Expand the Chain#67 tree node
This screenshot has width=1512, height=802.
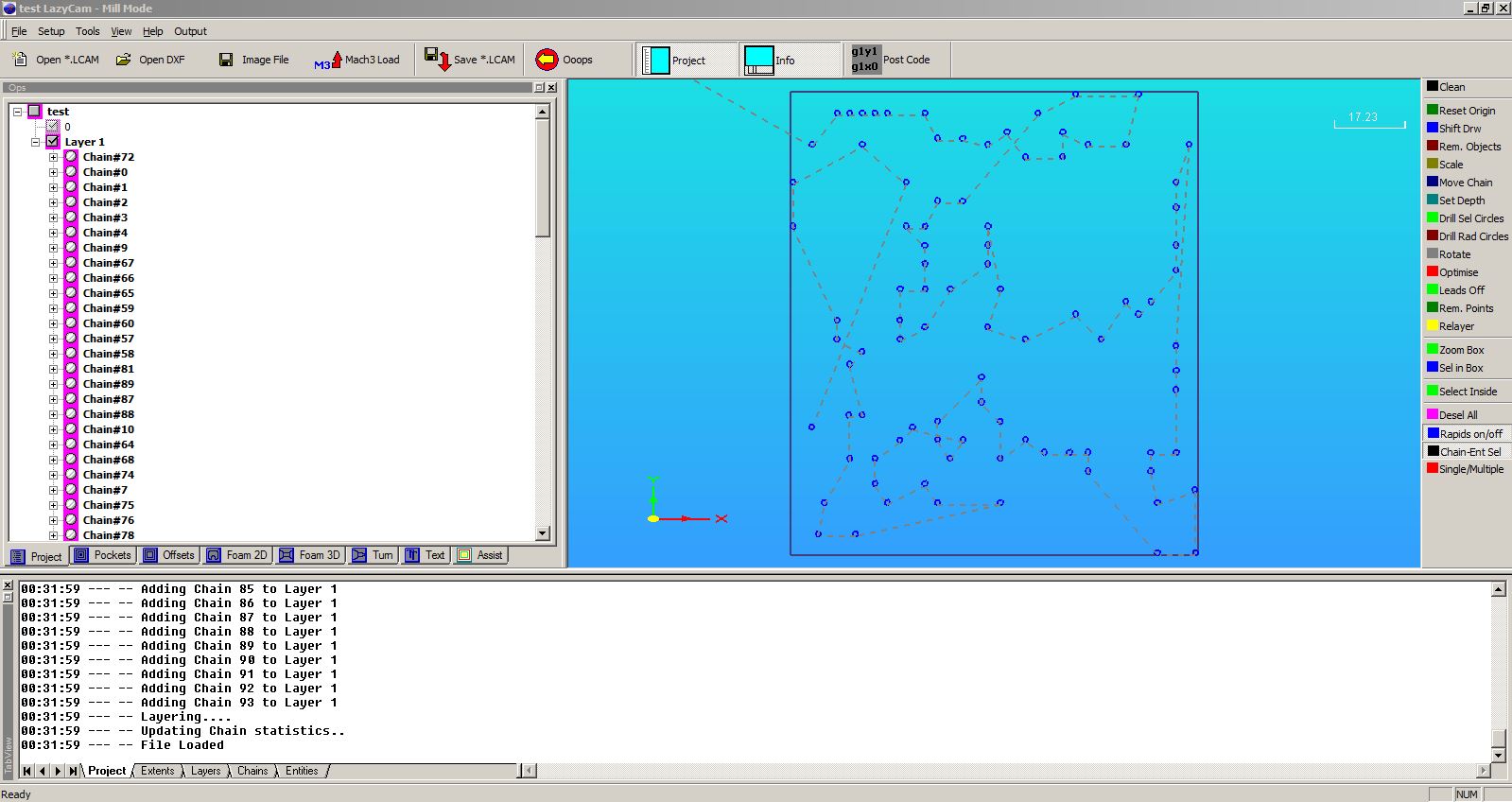point(53,263)
